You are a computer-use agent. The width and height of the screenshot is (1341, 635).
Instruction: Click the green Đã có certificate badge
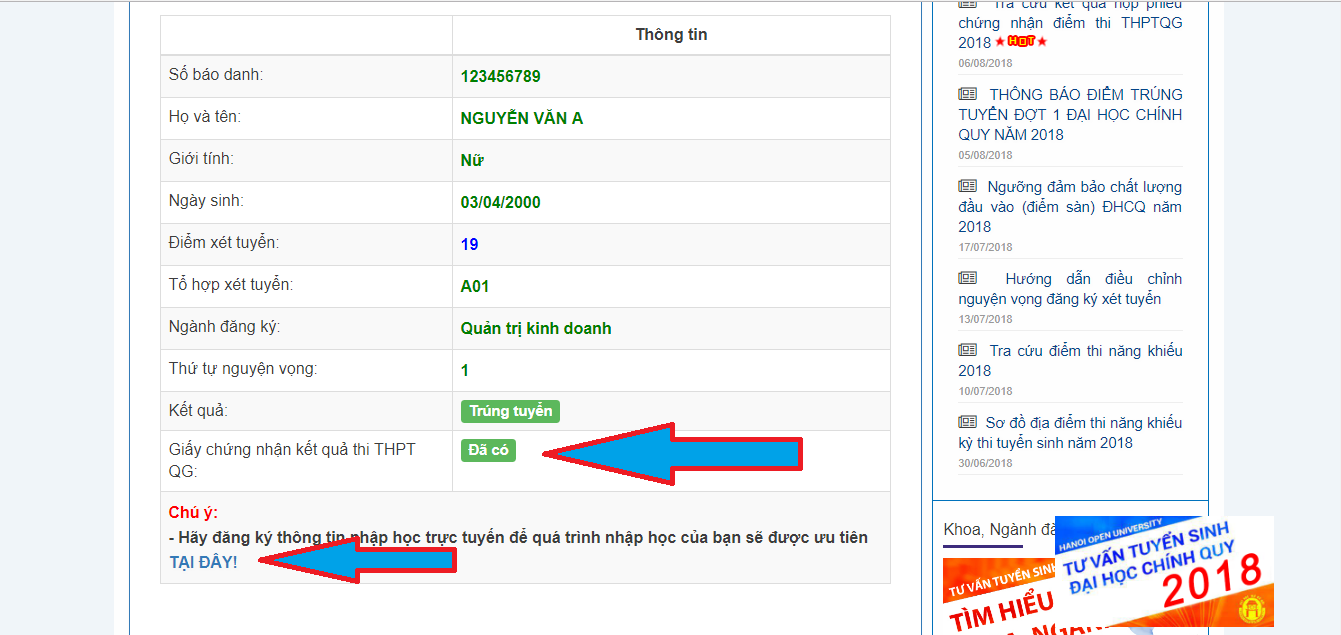[488, 450]
